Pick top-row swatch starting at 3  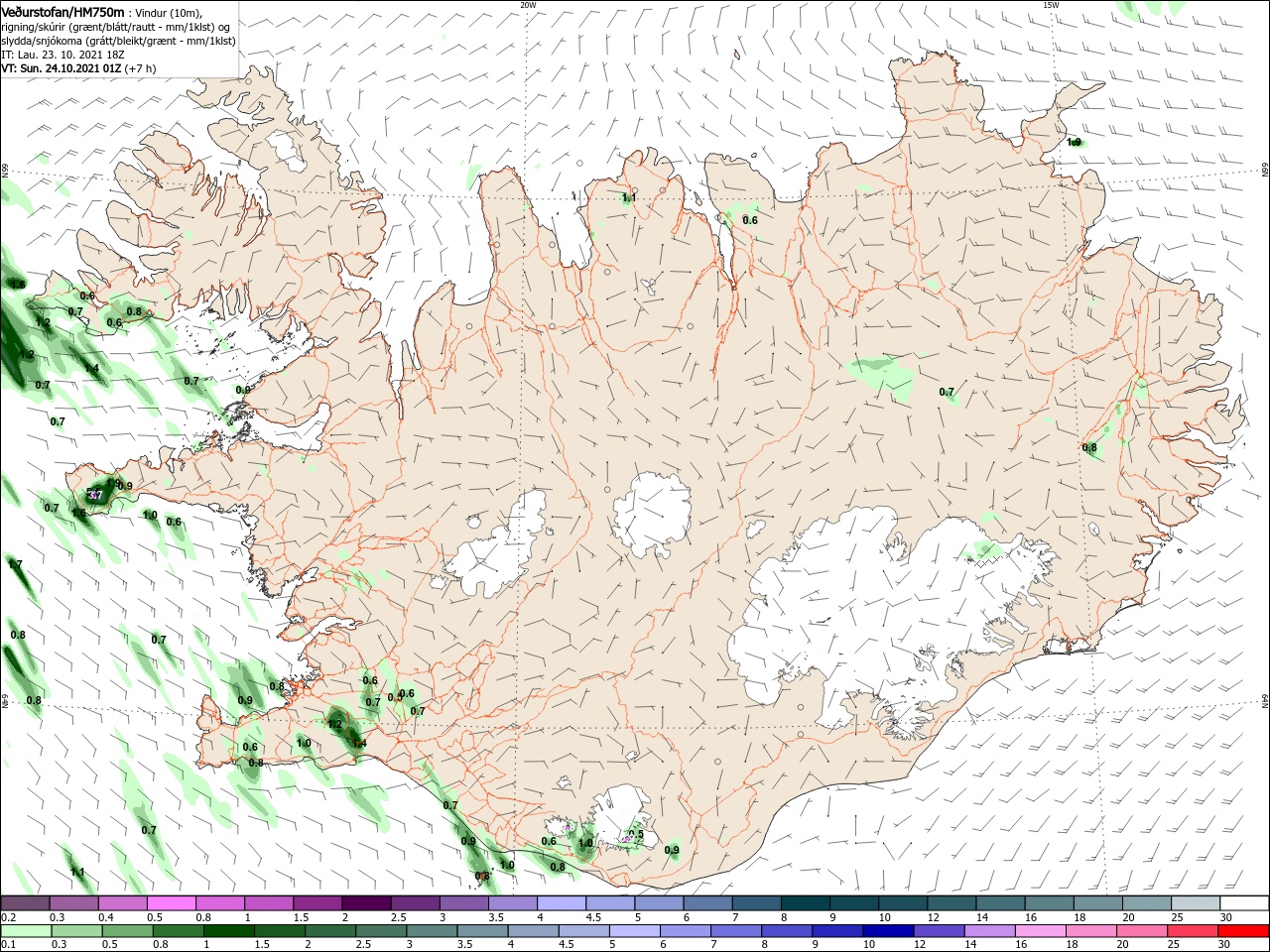coord(462,903)
